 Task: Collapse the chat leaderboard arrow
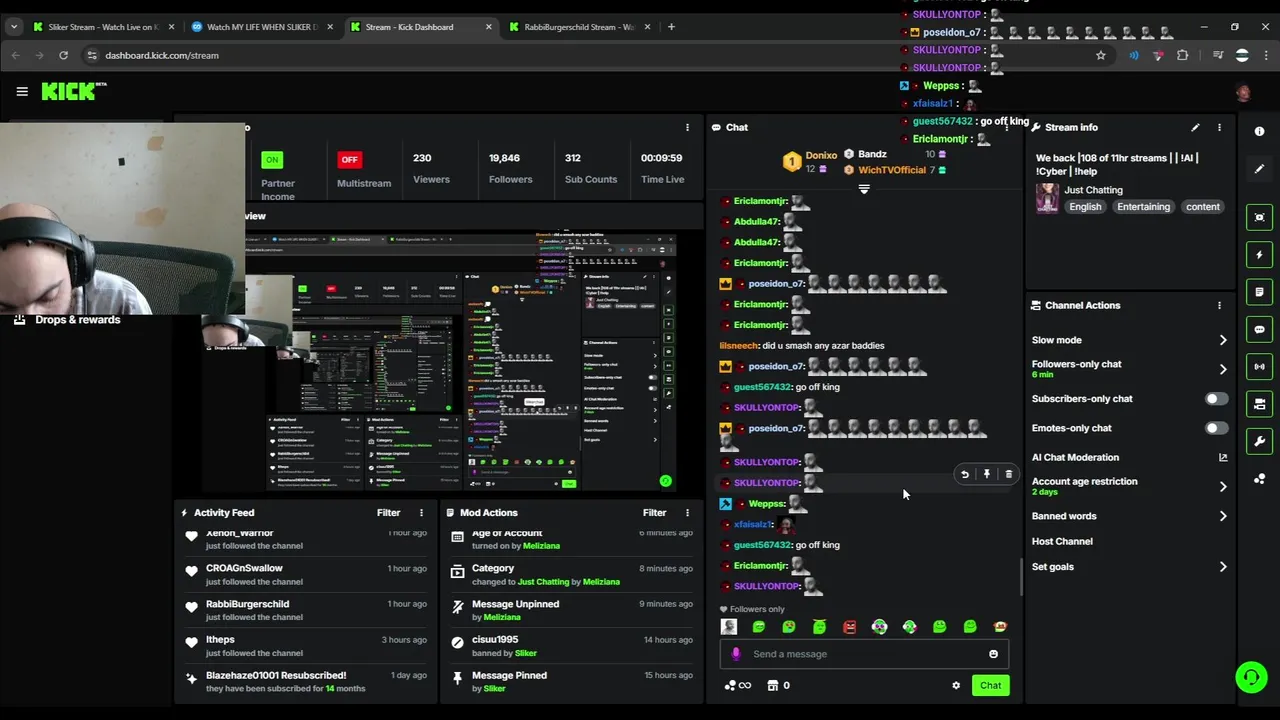click(x=864, y=188)
